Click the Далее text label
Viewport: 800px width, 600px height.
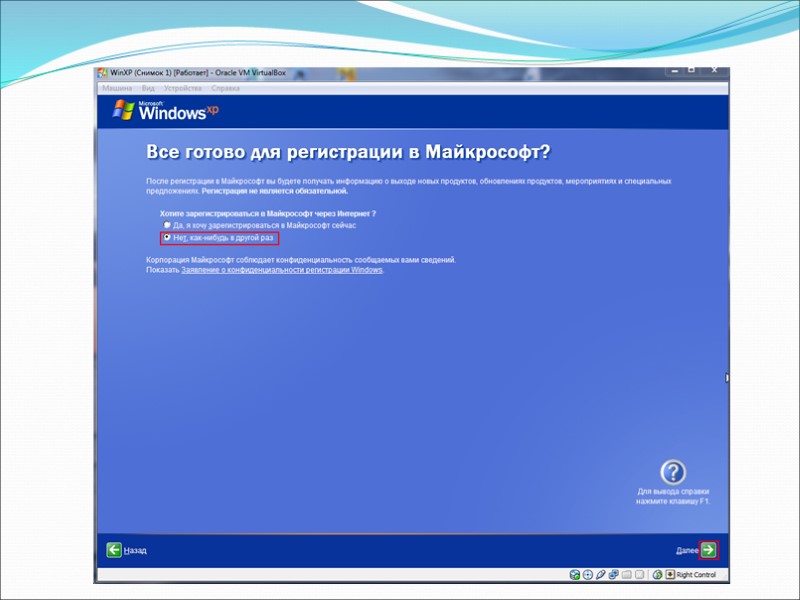(x=687, y=551)
